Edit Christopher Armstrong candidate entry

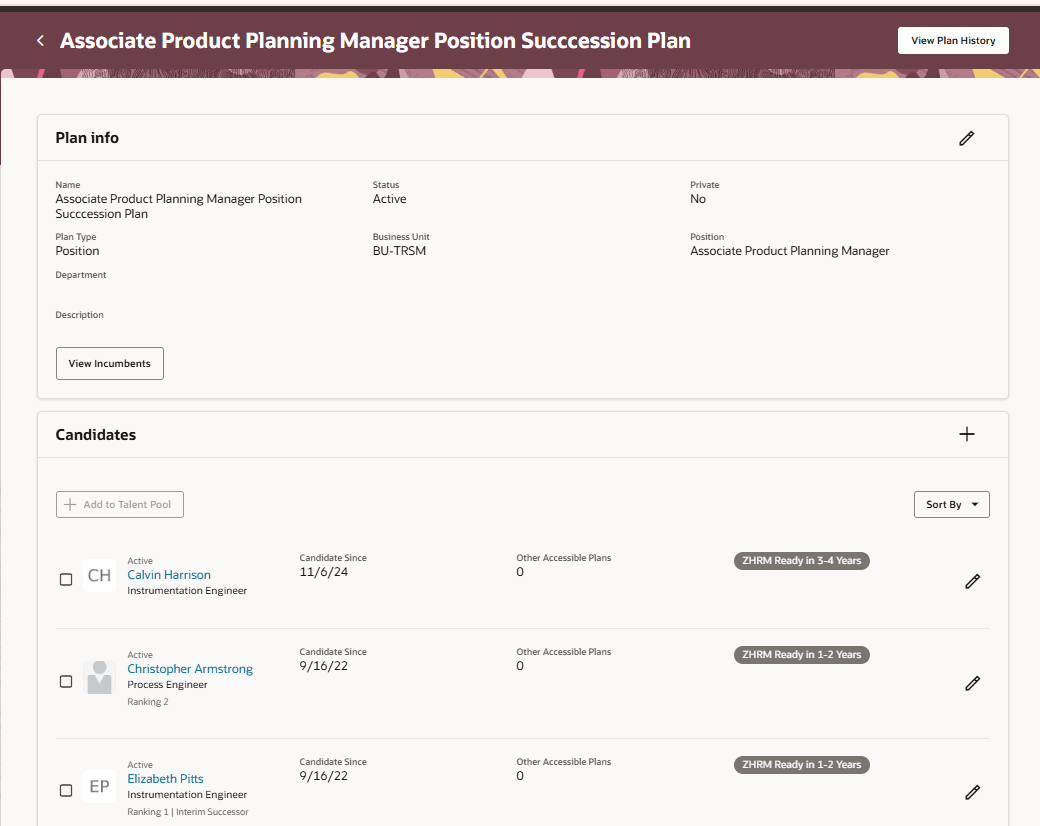pos(972,683)
